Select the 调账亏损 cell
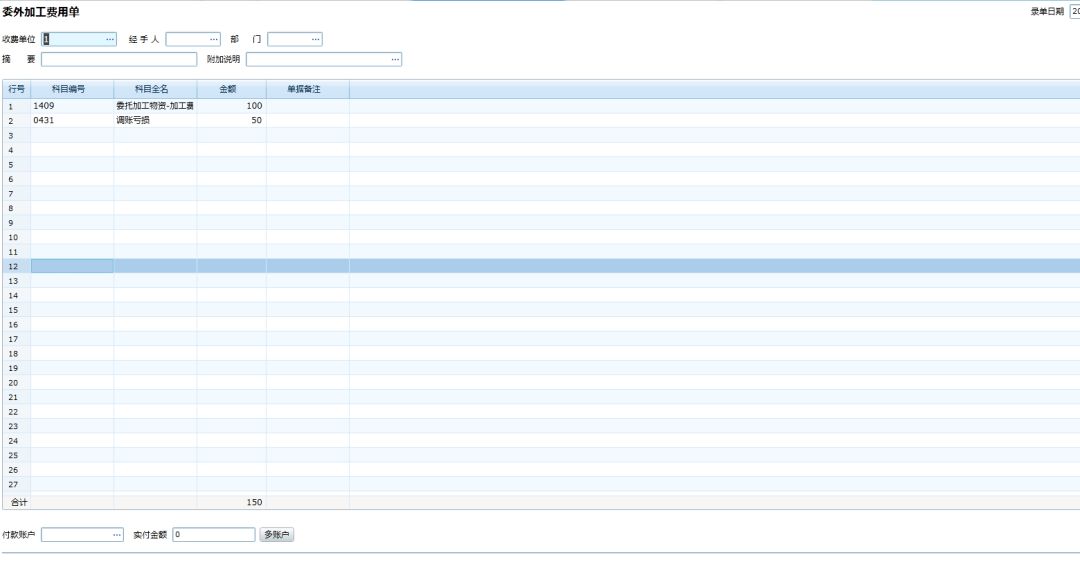The height and width of the screenshot is (571, 1080). tap(155, 121)
